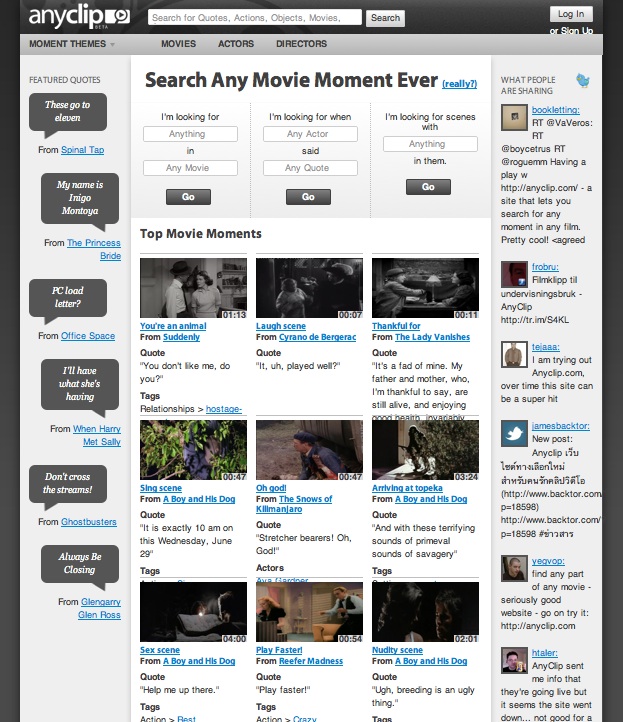
Task: Expand the Moment Themes dropdown
Action: [x=72, y=44]
